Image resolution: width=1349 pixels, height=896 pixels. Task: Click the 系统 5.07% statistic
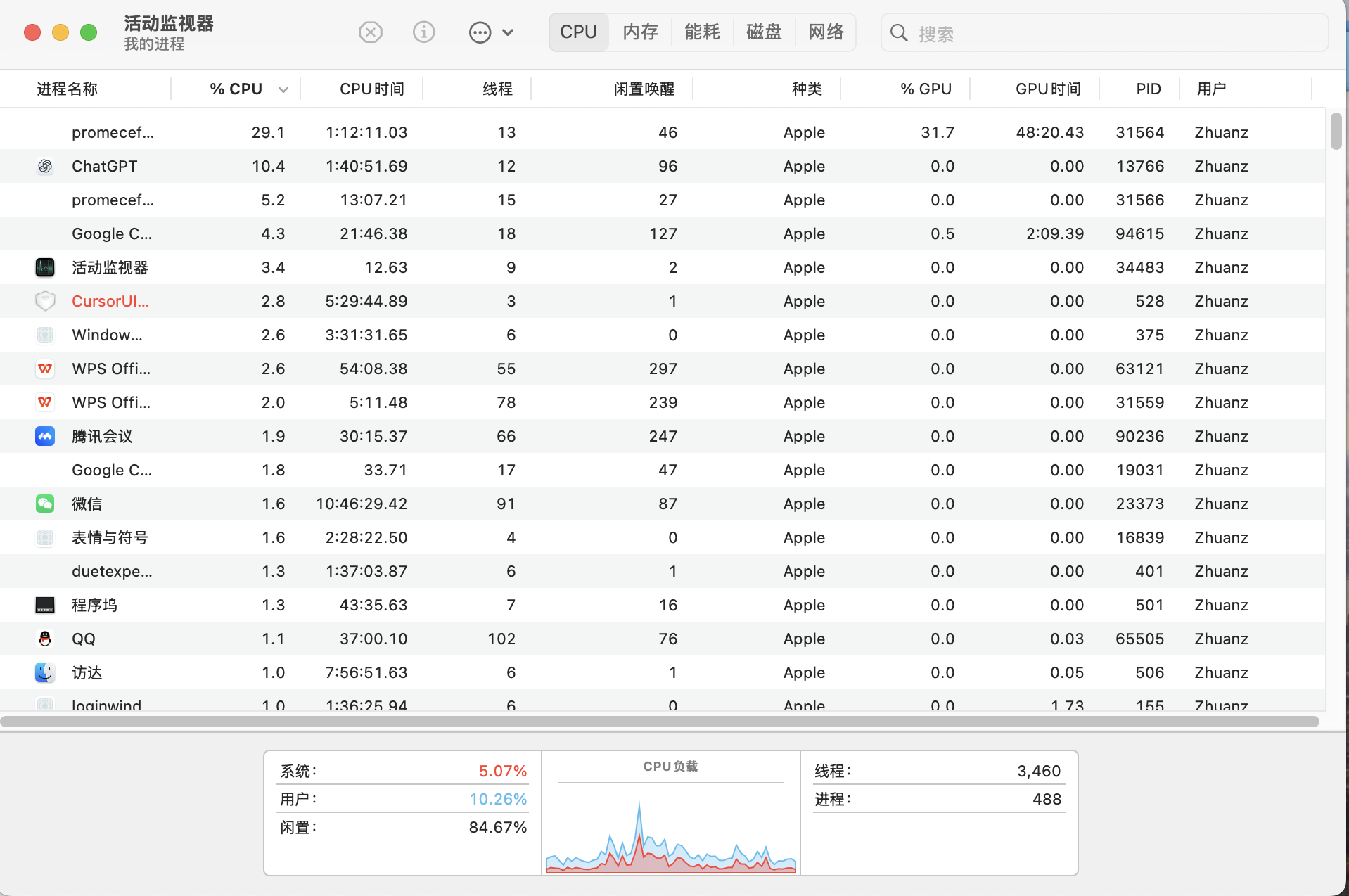[403, 771]
